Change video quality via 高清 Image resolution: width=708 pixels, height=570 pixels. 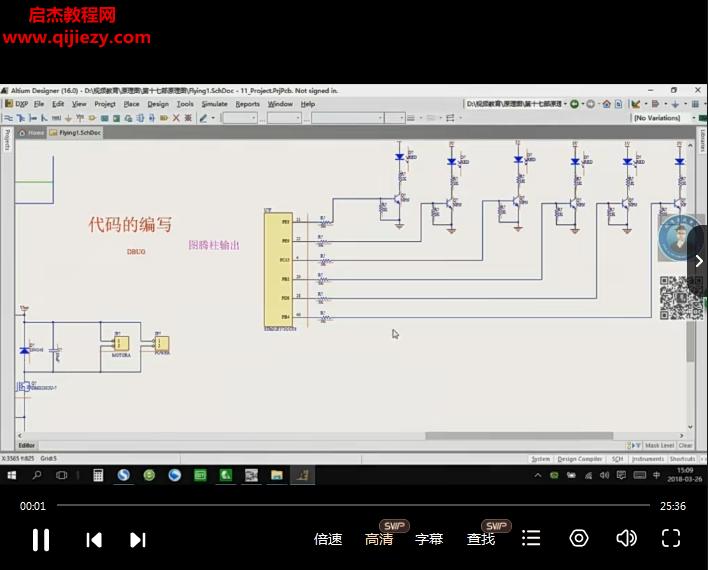pyautogui.click(x=378, y=539)
